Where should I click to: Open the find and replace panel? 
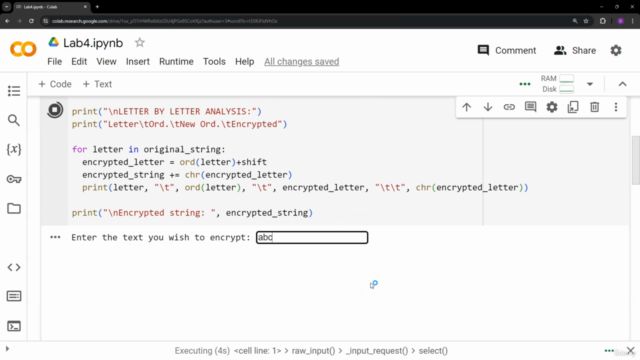(x=14, y=120)
